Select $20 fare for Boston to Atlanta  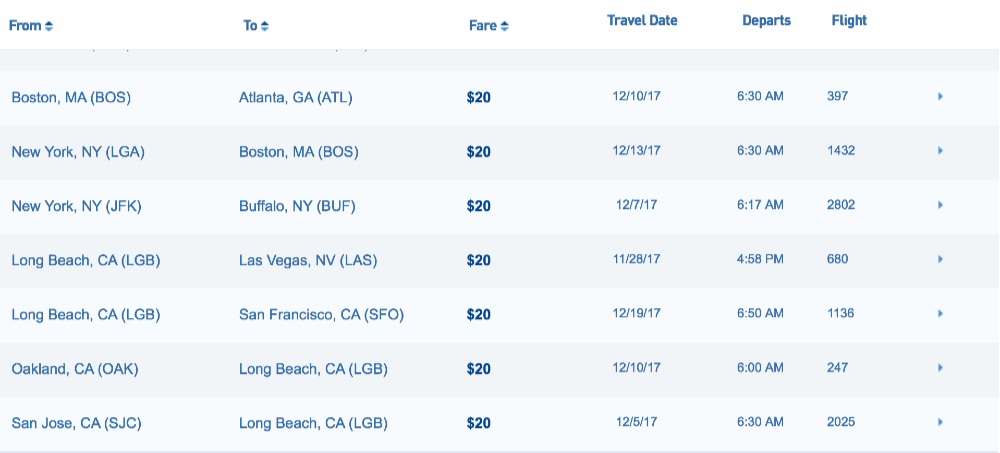[478, 98]
